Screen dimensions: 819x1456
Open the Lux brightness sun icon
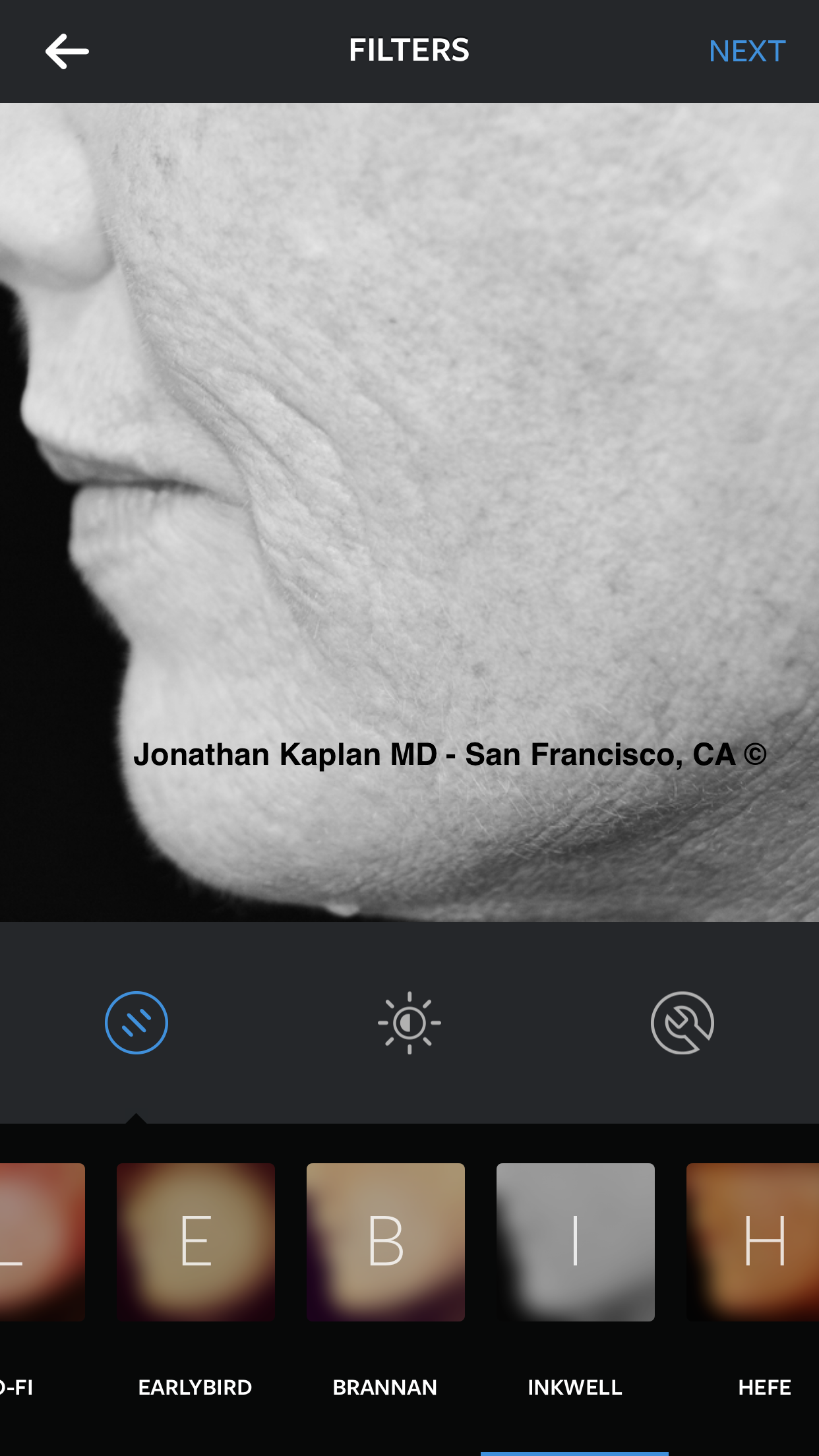click(409, 1023)
